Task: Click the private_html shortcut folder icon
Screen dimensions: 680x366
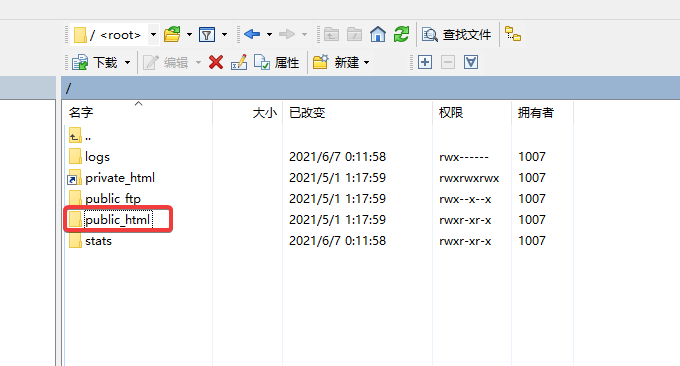Action: tap(74, 177)
